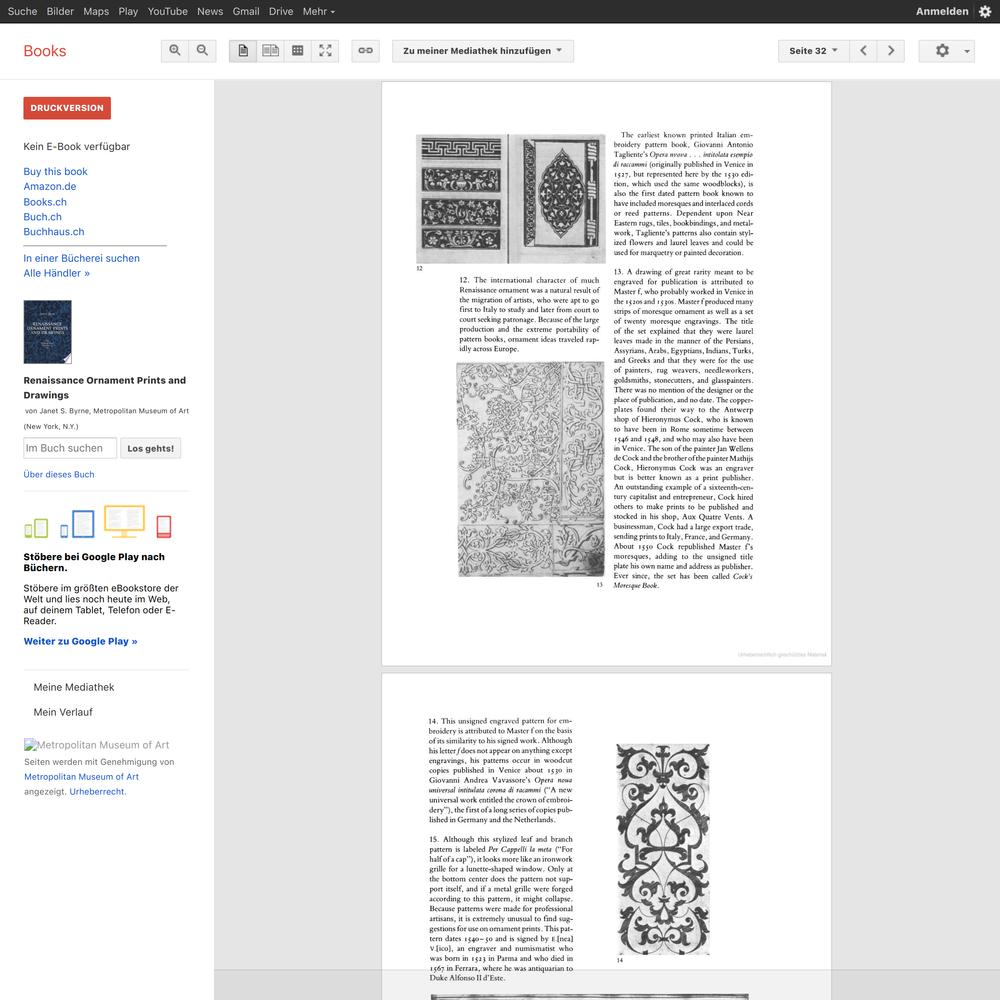1000x1000 pixels.
Task: Zoom in on the book page
Action: (175, 51)
